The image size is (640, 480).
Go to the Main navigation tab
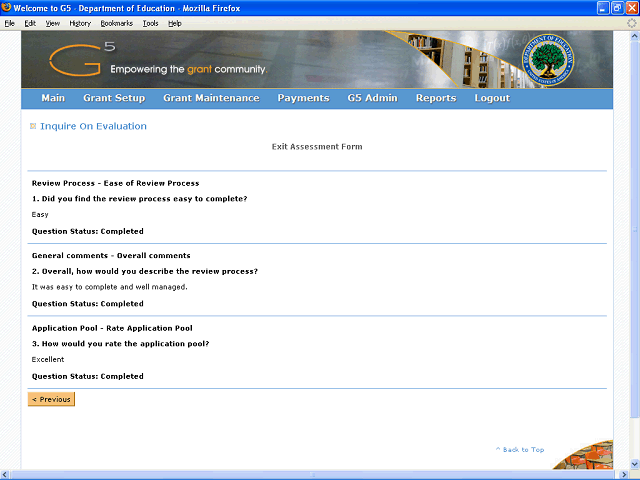(x=53, y=98)
